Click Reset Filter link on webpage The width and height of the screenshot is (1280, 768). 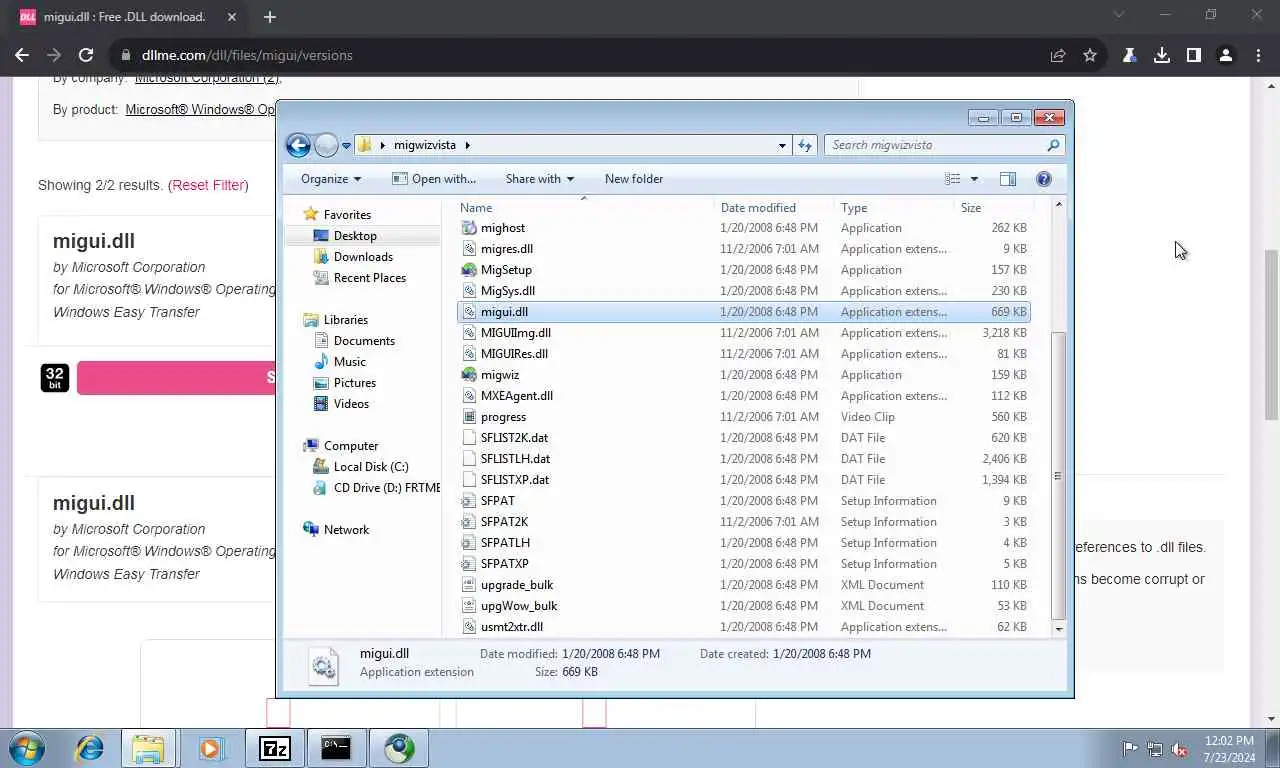[x=208, y=185]
